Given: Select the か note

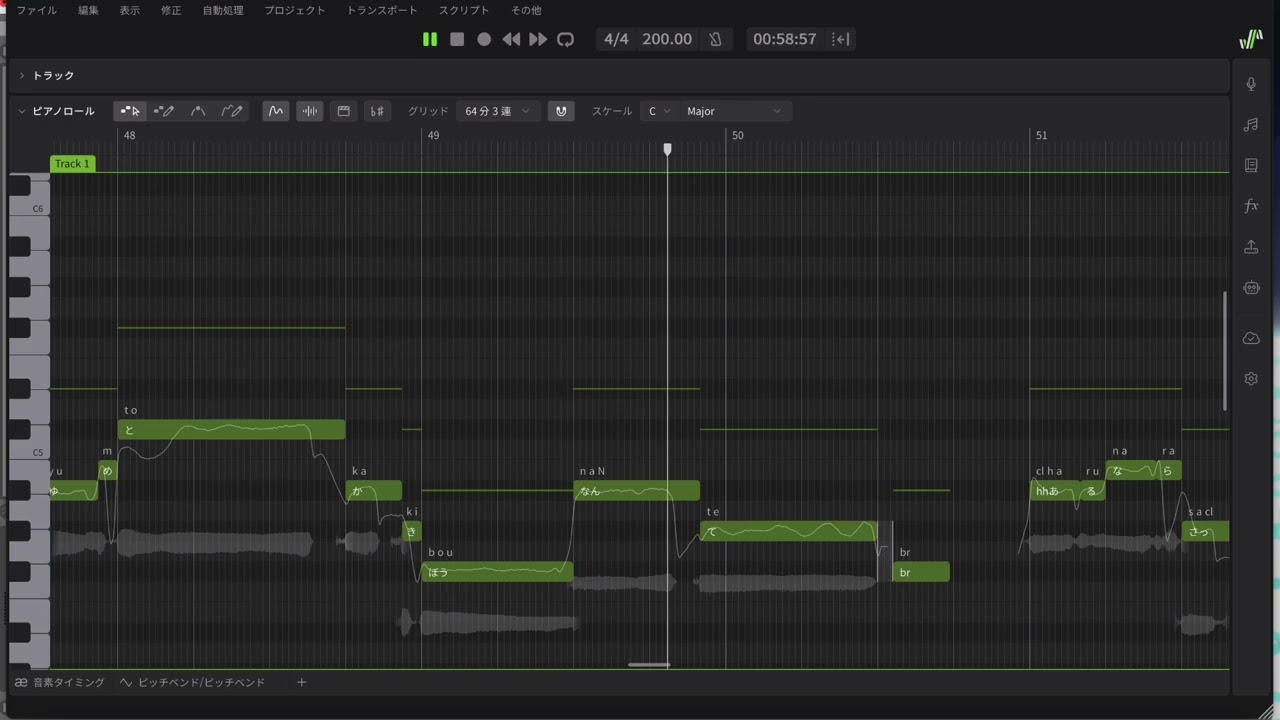Looking at the screenshot, I should (374, 491).
